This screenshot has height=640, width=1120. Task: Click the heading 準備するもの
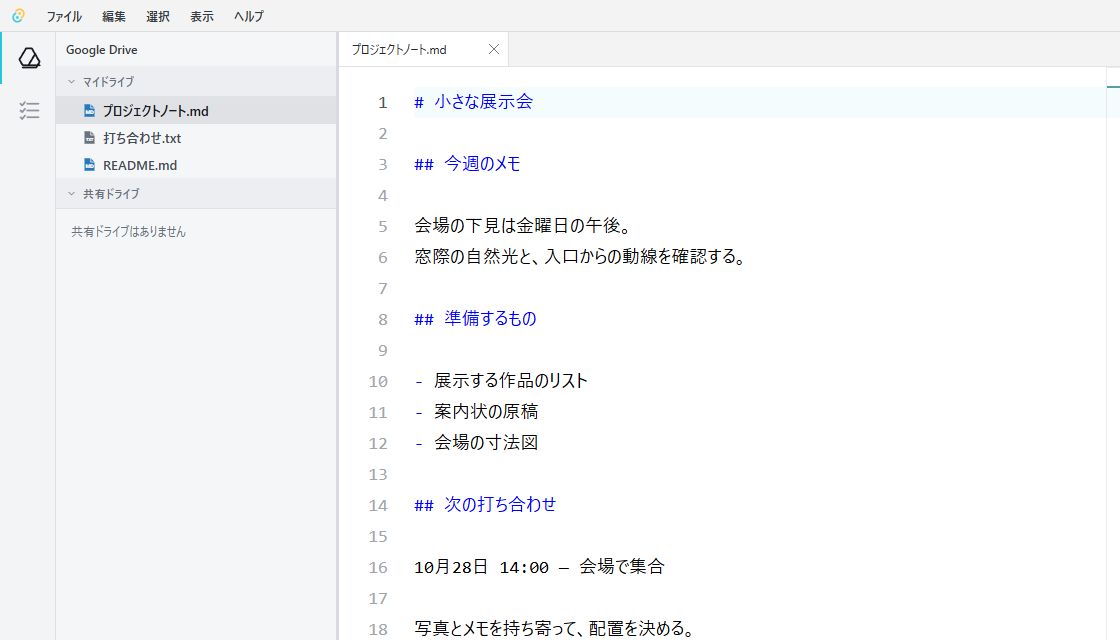coord(475,319)
